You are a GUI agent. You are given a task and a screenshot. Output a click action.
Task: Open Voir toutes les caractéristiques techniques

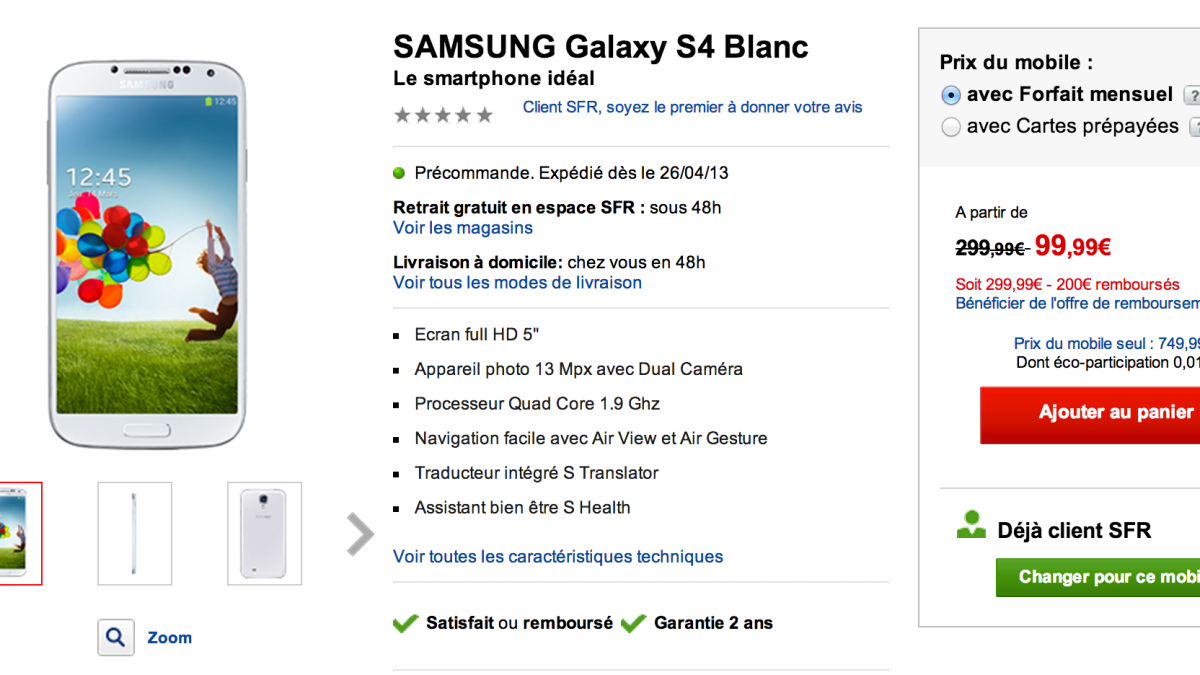pyautogui.click(x=558, y=556)
